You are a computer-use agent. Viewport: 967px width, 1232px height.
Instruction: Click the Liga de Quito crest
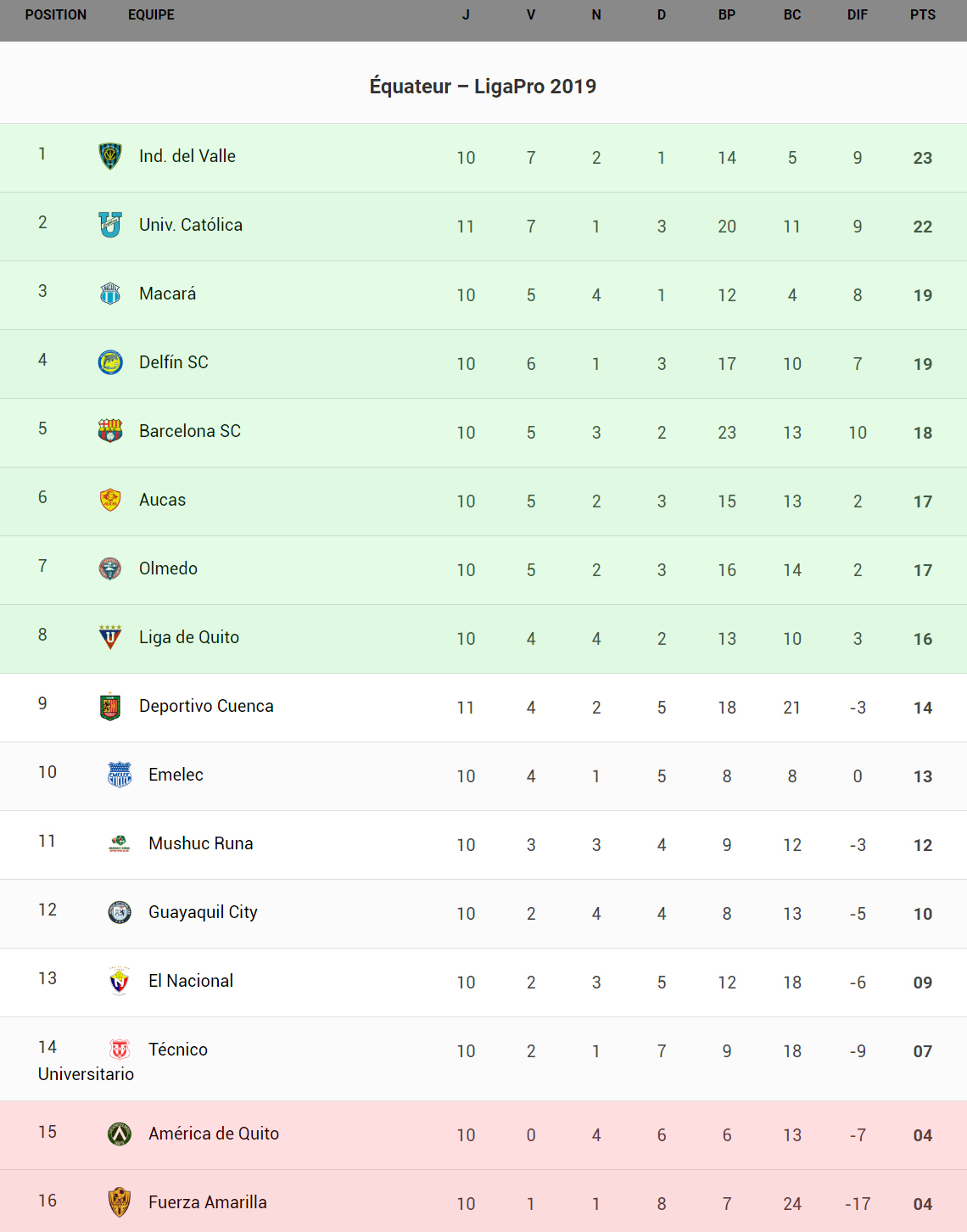(110, 637)
